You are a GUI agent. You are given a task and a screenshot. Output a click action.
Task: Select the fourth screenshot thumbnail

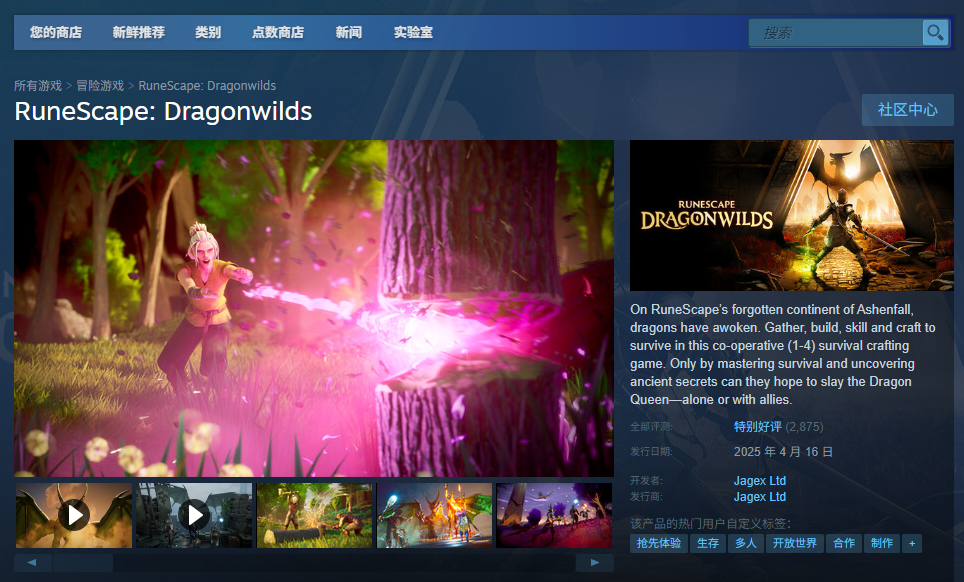pyautogui.click(x=434, y=515)
